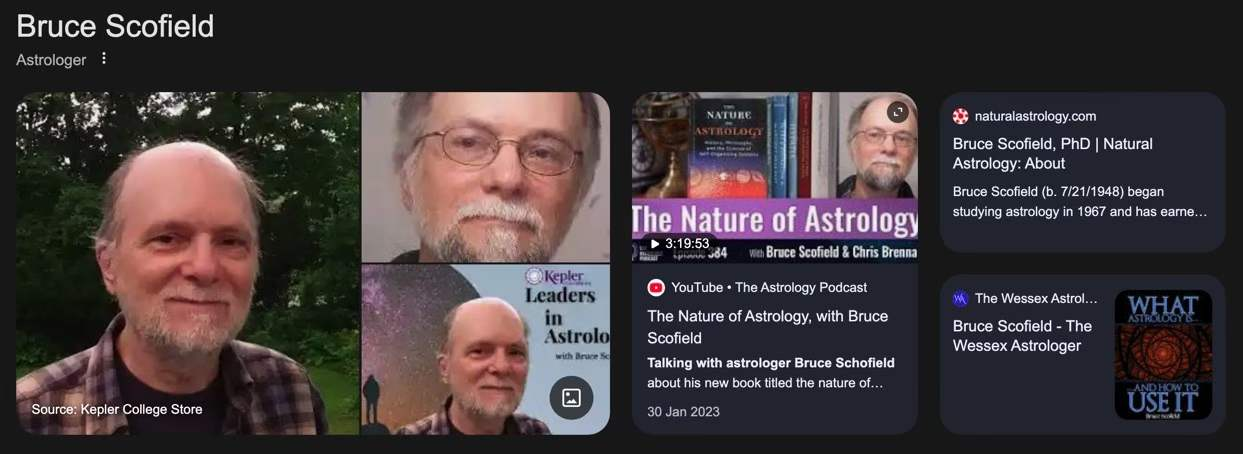Click the naturalastrology.com favicon

[x=961, y=116]
